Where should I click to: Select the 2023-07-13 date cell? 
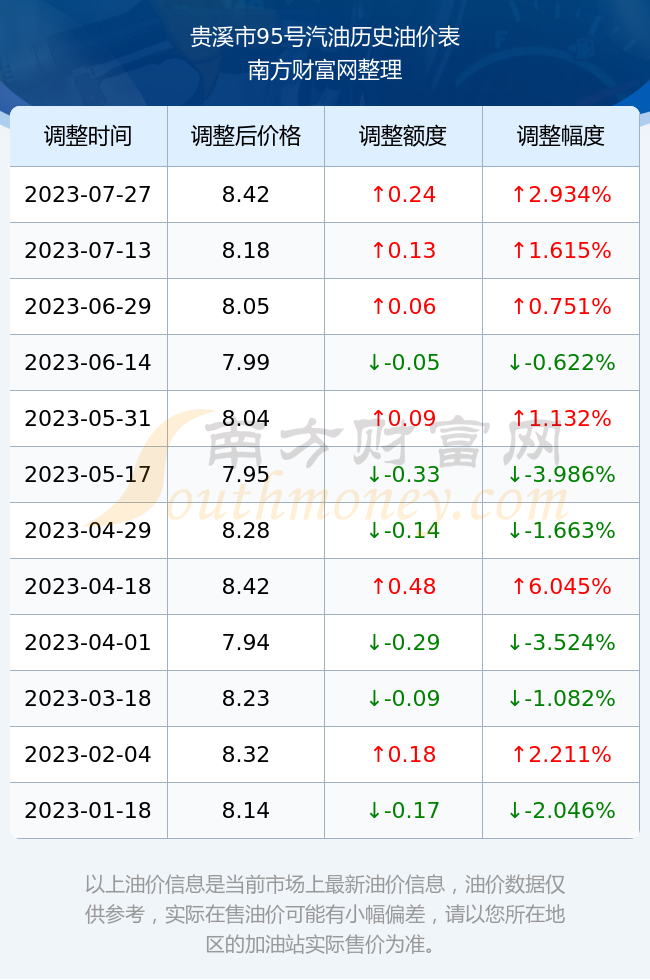pos(88,251)
